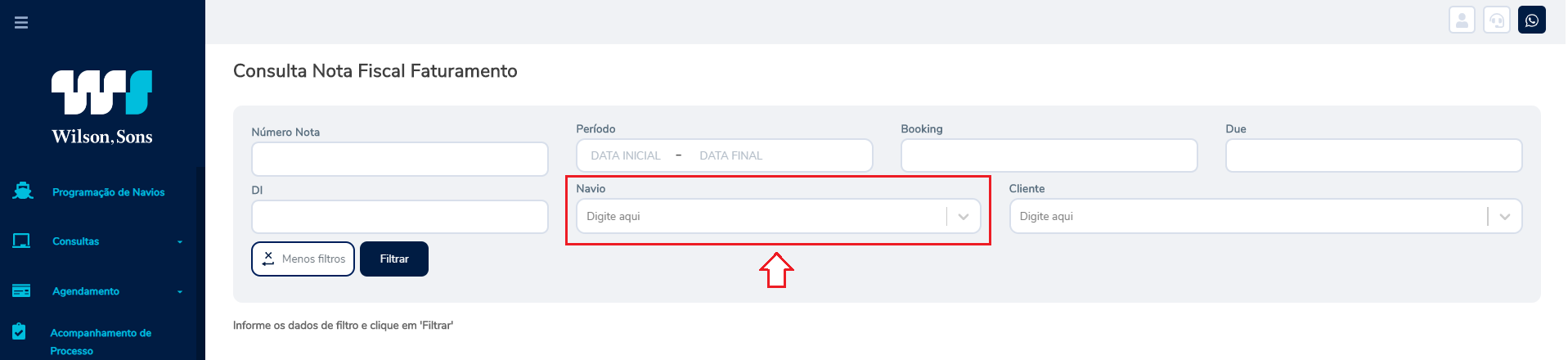Open the hamburger menu icon

[21, 23]
